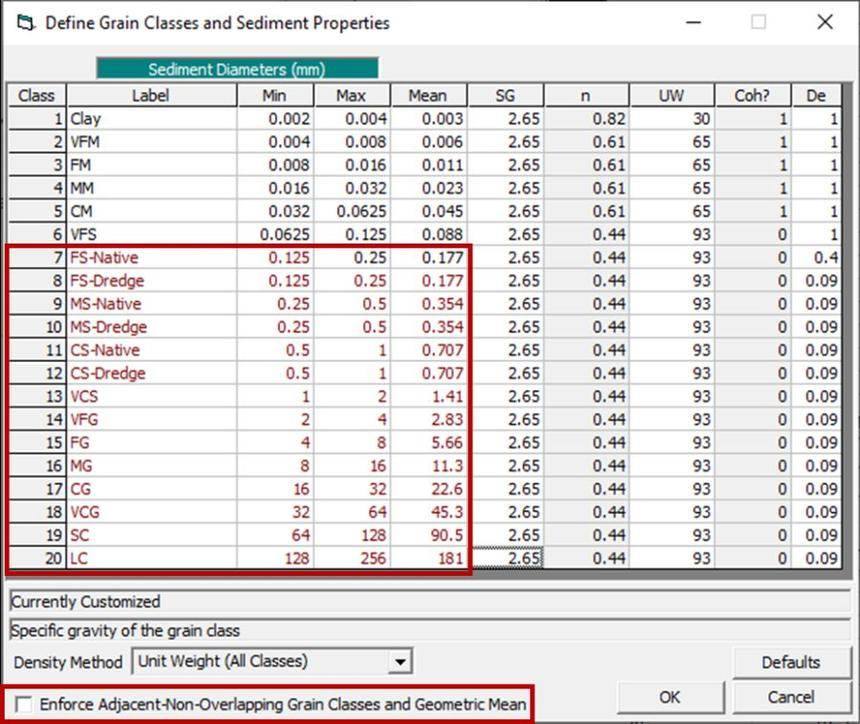Click the Mean value 11.3 for MG

pyautogui.click(x=428, y=466)
